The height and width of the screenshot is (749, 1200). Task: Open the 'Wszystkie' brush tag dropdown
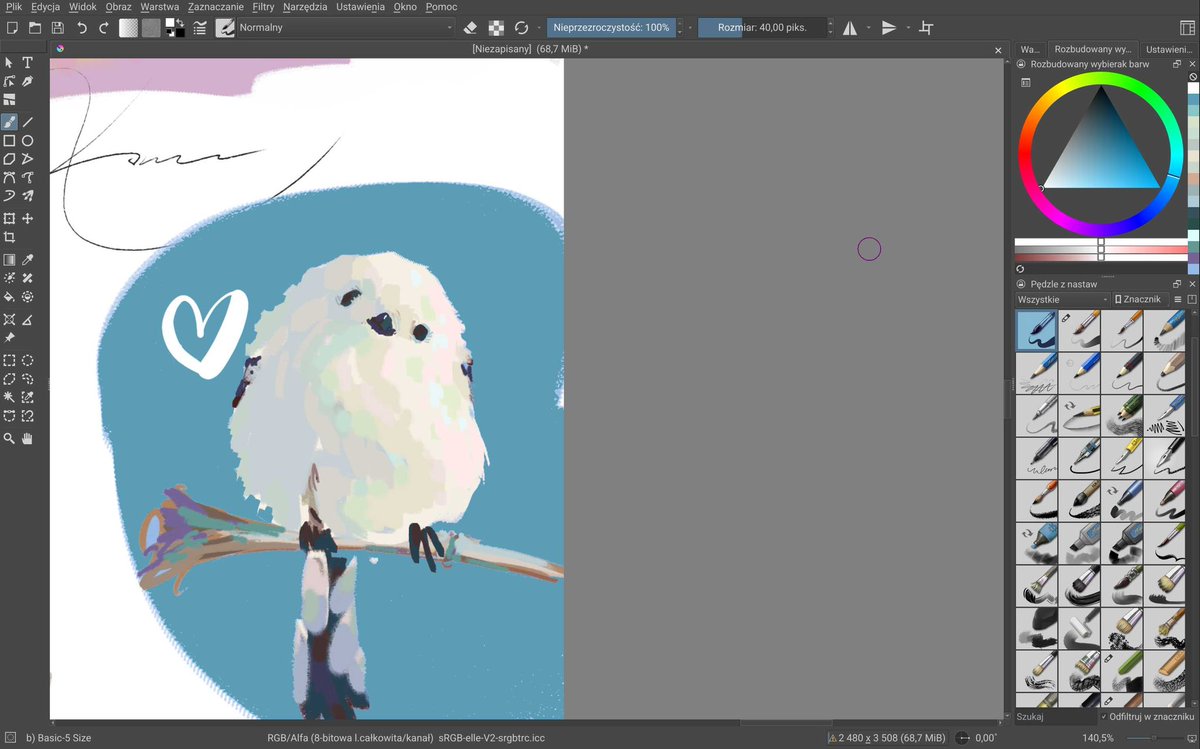(x=1062, y=299)
